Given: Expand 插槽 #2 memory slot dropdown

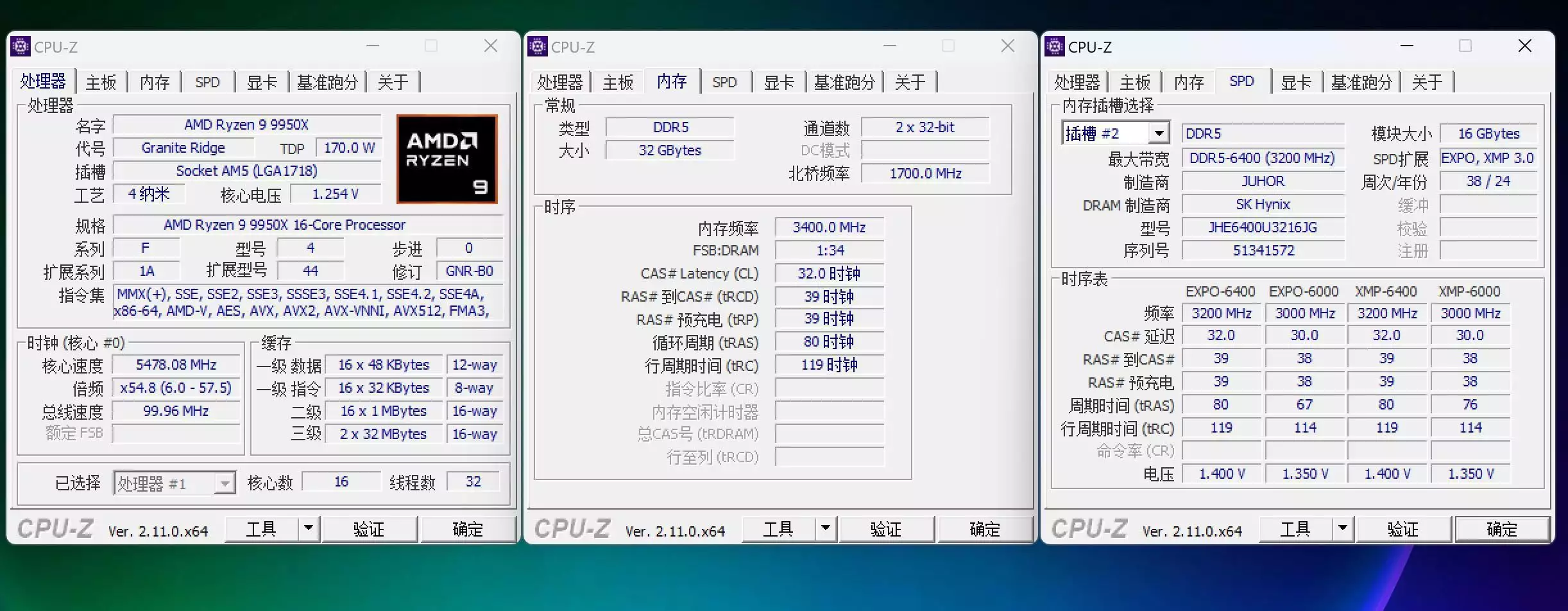Looking at the screenshot, I should coord(1159,133).
